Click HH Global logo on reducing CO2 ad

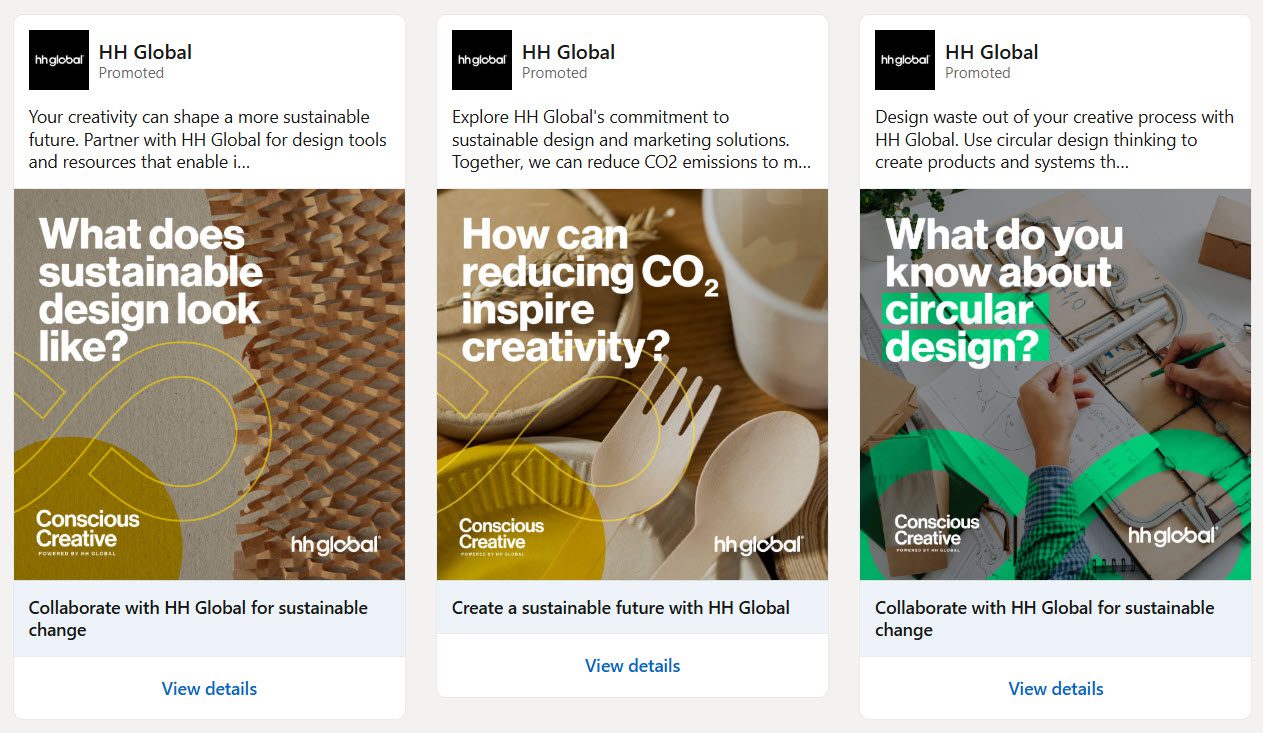[x=481, y=60]
